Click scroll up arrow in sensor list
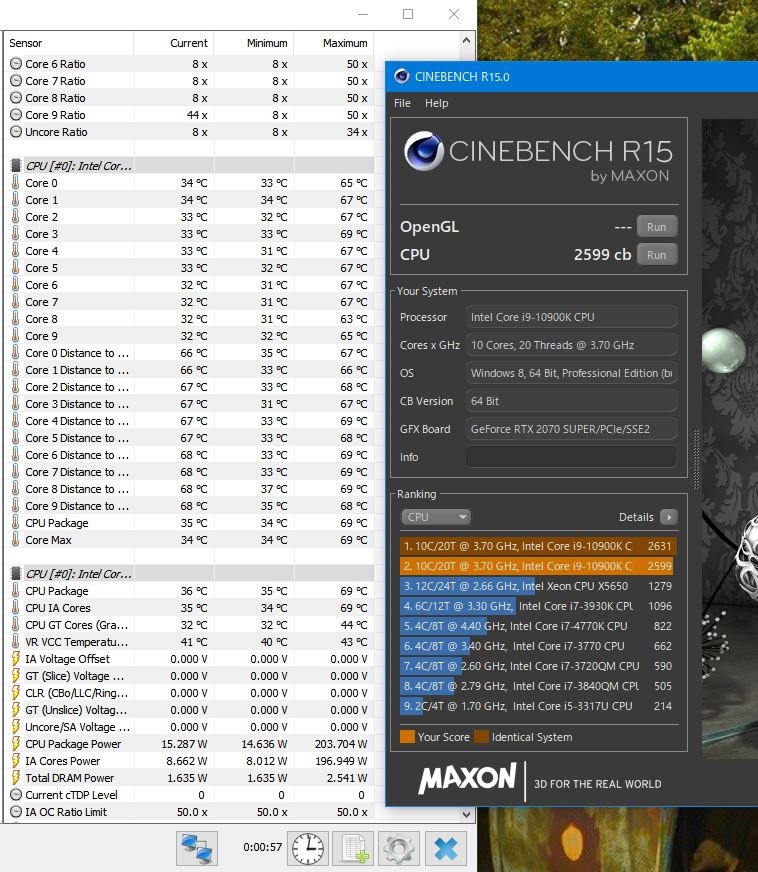Screen dimensions: 758x872 (466, 40)
